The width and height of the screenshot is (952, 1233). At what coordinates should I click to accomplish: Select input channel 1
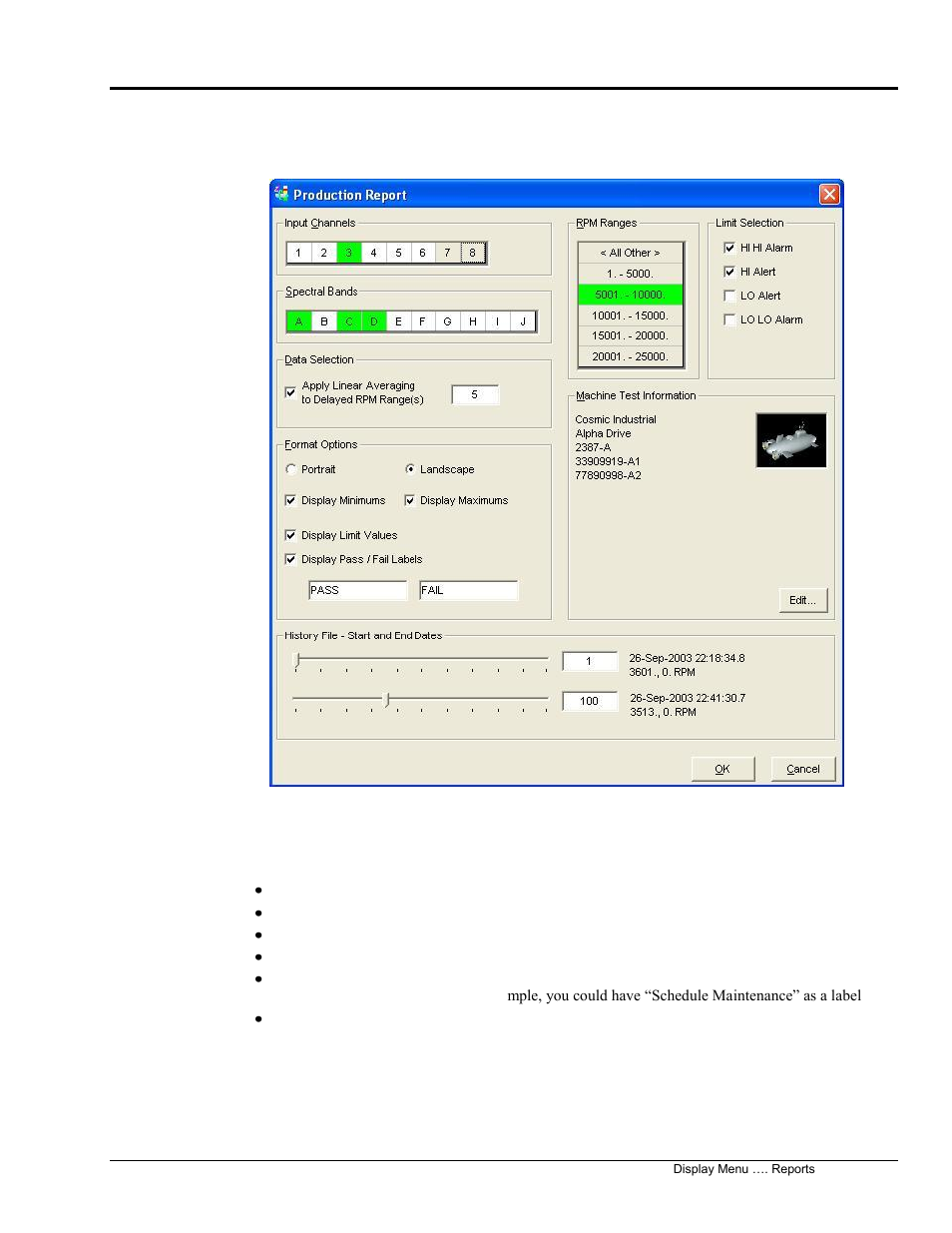(298, 254)
